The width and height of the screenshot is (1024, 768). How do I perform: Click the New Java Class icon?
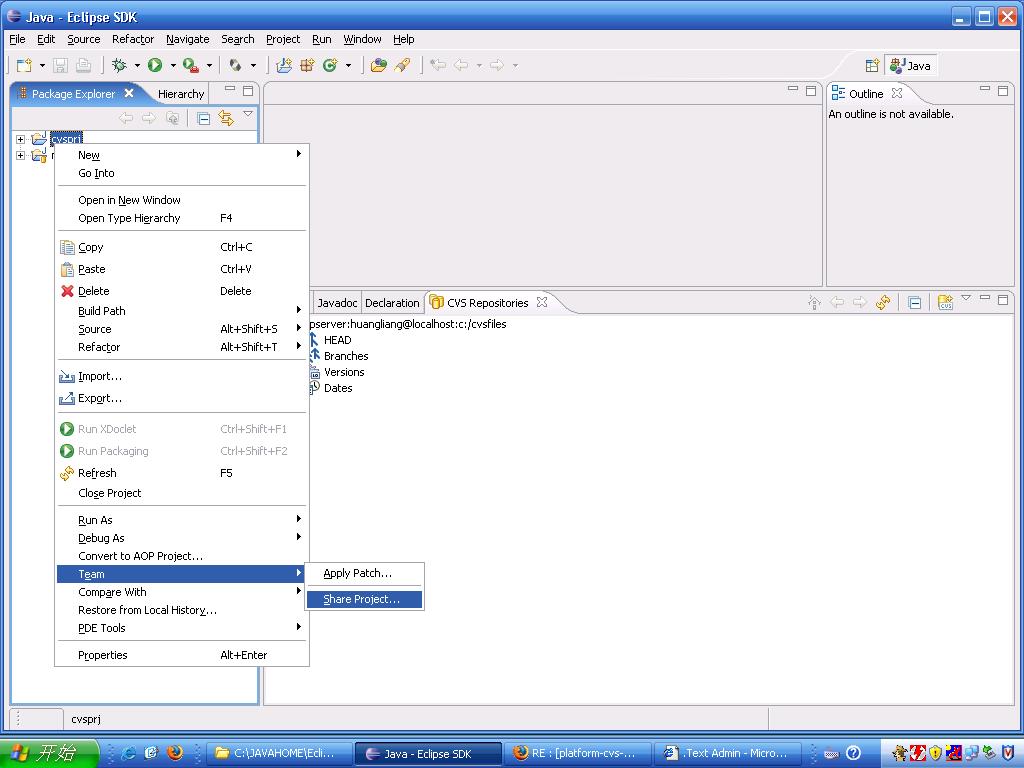(330, 65)
